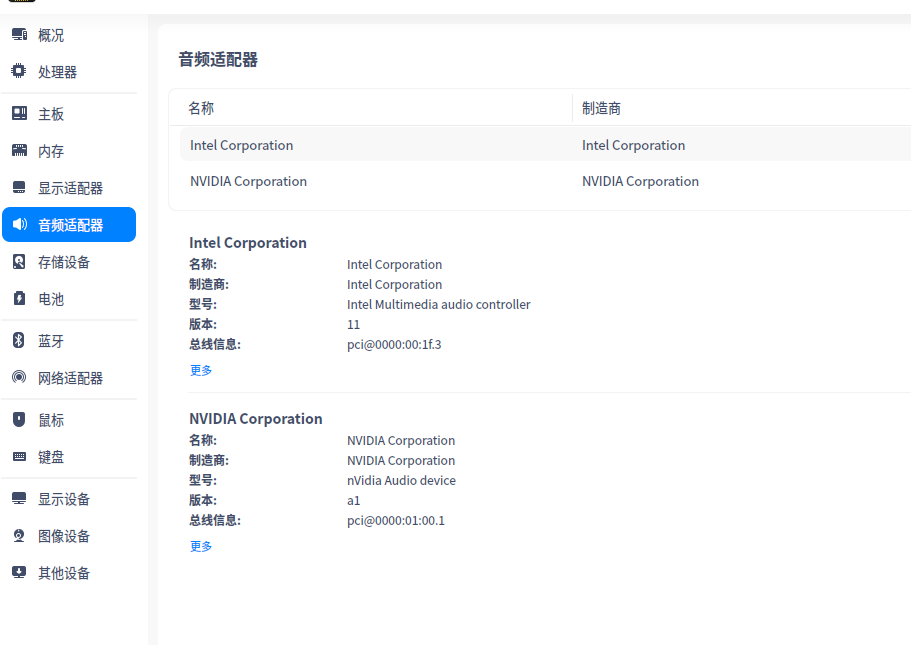The image size is (911, 645).
Task: Click version value 11
Action: coord(353,324)
